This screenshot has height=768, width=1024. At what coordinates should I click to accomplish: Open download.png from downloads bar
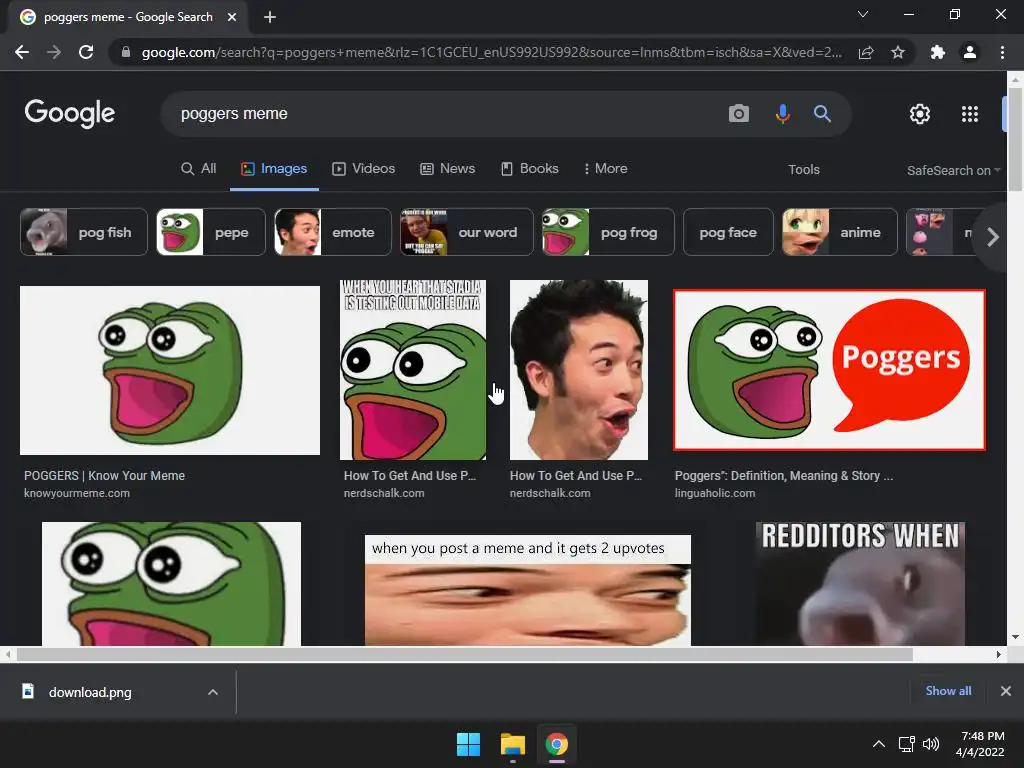[90, 692]
